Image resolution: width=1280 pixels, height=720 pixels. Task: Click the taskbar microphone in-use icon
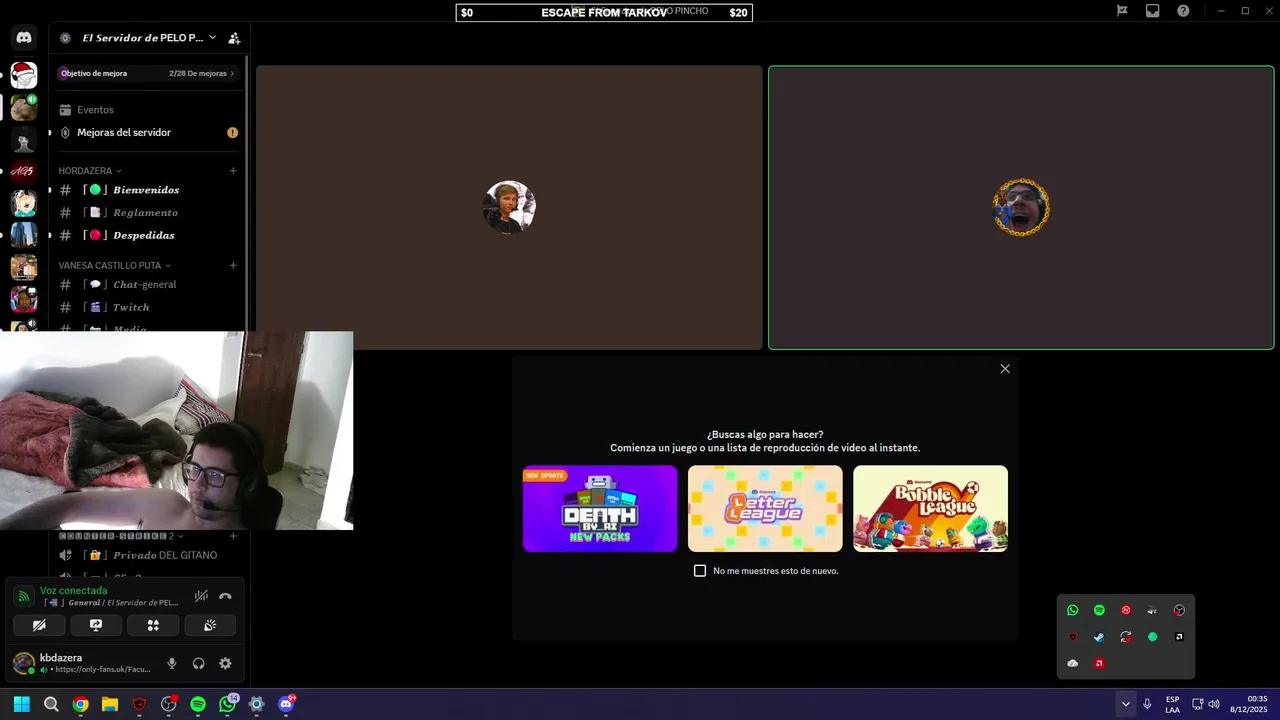(1147, 704)
